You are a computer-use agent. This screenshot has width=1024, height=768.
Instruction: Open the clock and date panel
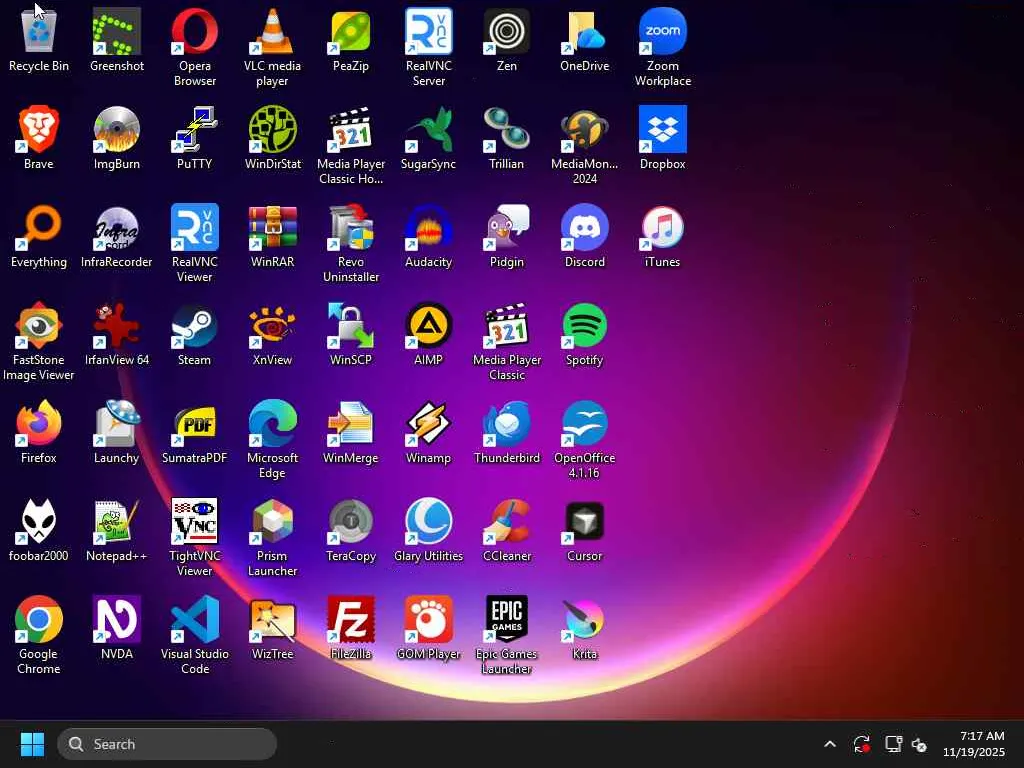point(973,744)
